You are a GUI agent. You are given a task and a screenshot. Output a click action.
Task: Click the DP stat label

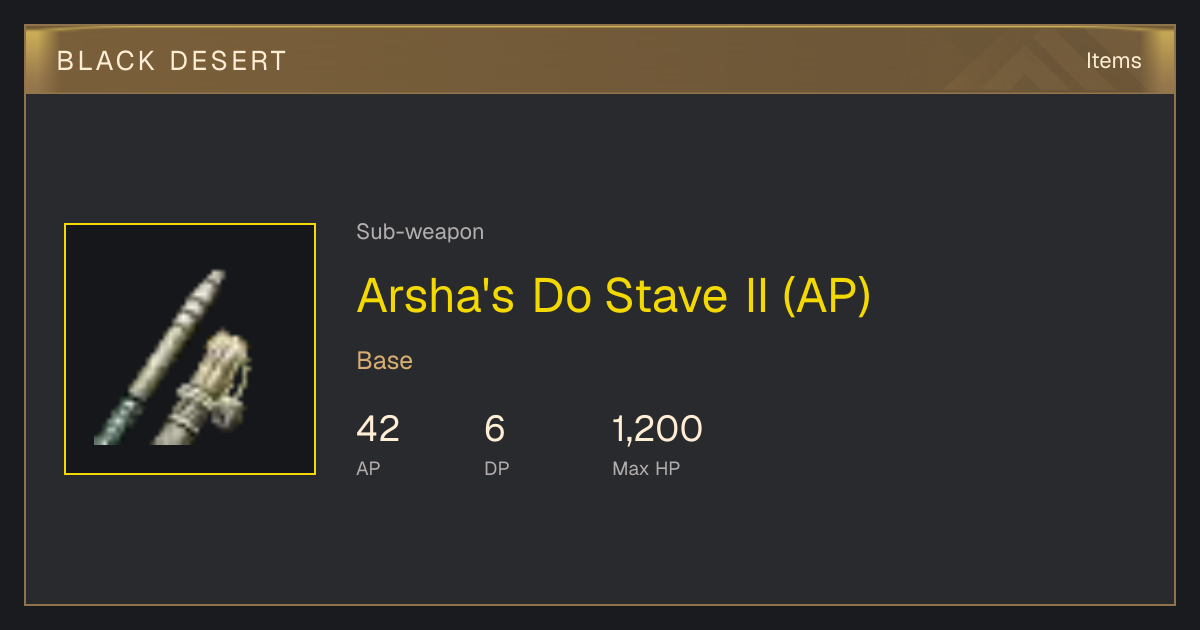click(497, 468)
